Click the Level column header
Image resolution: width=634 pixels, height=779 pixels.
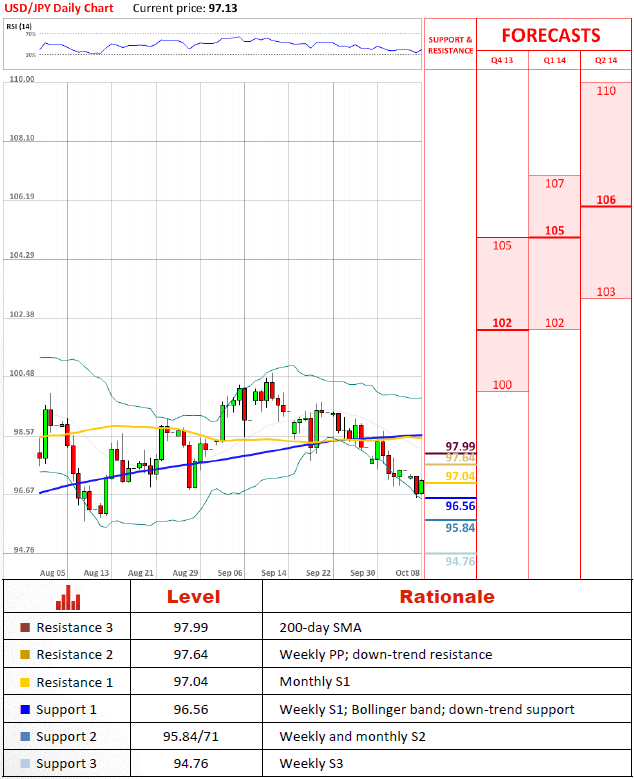(193, 597)
